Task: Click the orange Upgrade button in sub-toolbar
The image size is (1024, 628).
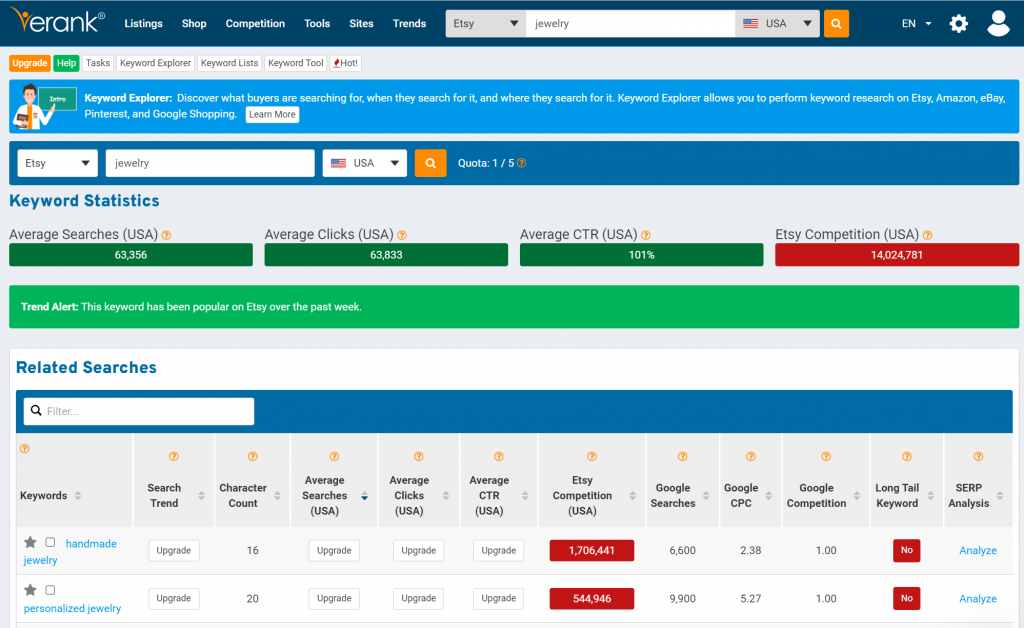Action: 29,63
